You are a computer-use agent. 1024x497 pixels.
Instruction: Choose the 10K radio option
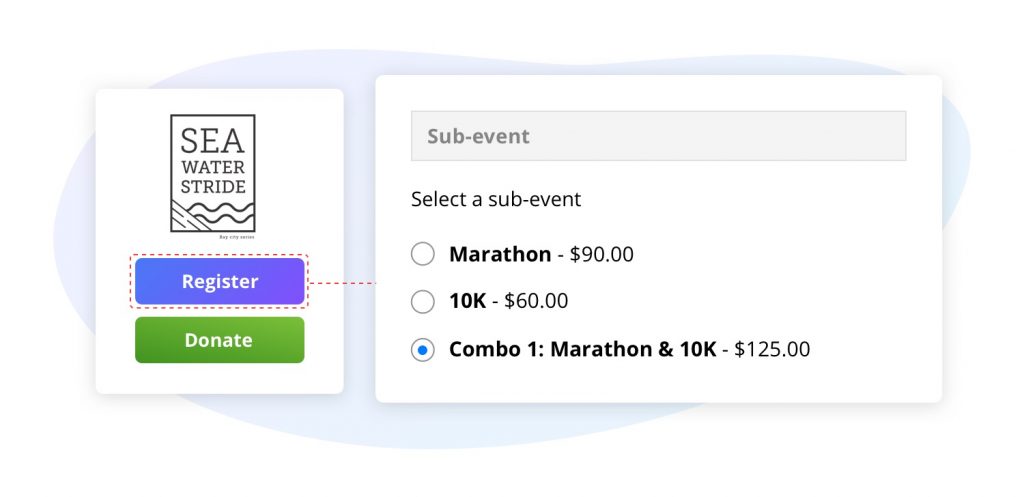click(x=423, y=301)
